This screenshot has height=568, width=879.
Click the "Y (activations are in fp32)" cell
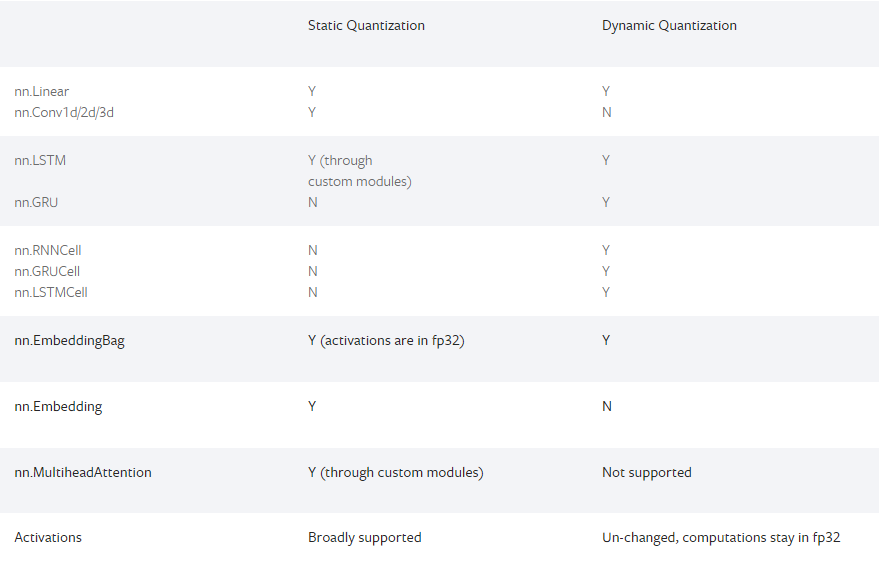pos(386,341)
